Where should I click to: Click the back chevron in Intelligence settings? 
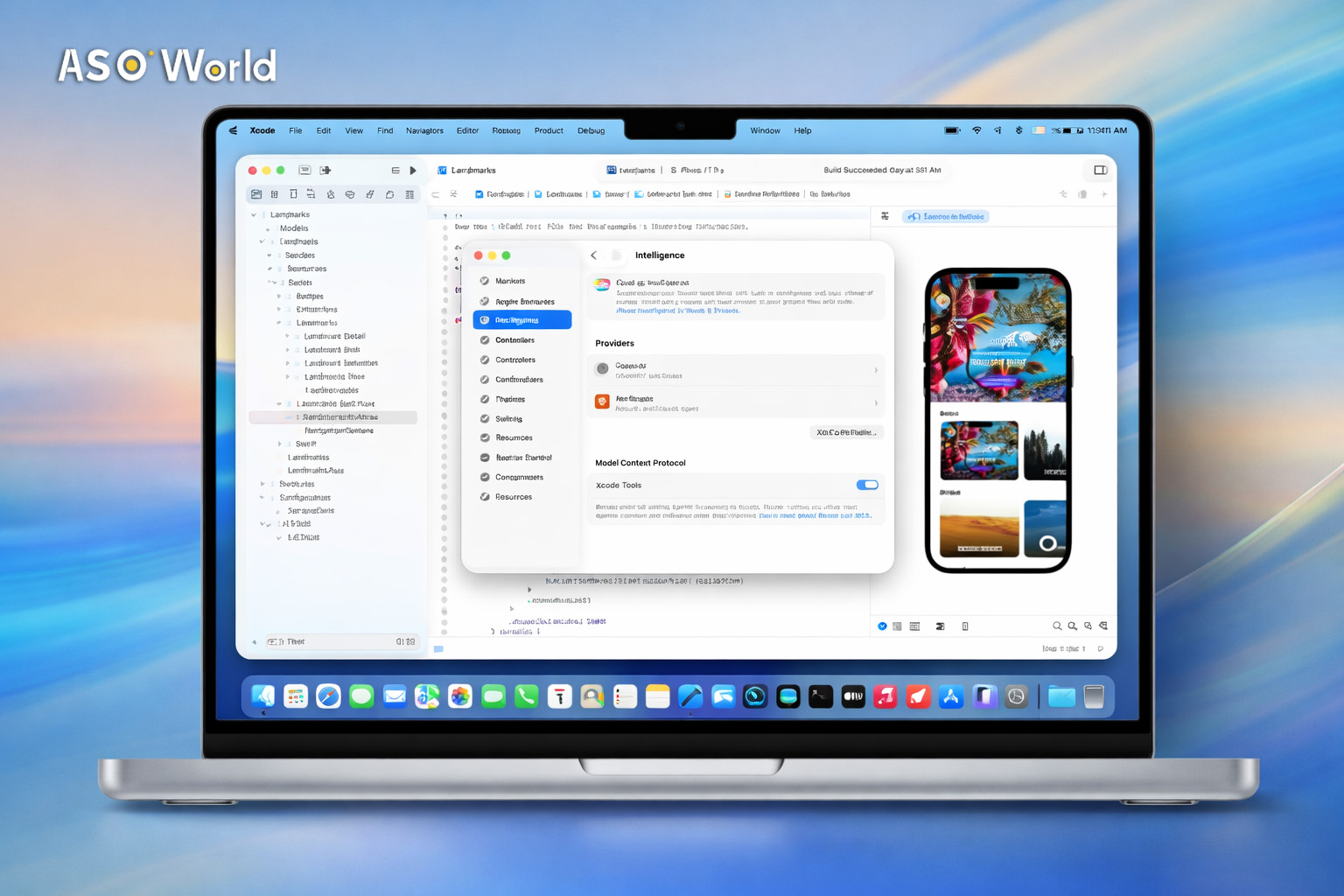(x=594, y=255)
